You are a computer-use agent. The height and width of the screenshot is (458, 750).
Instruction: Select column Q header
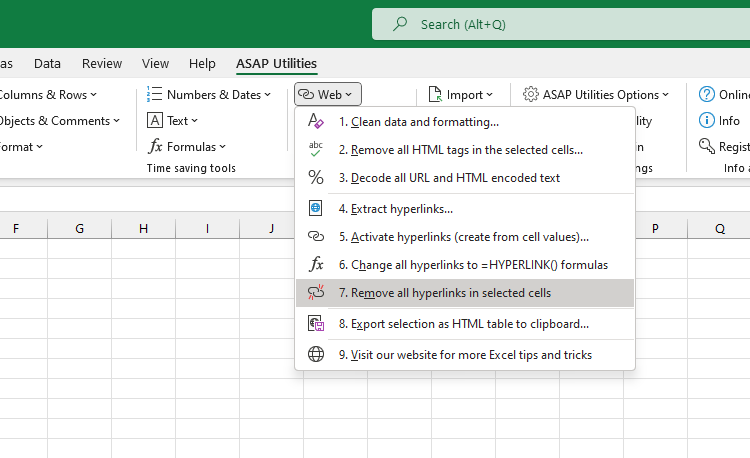[719, 229]
